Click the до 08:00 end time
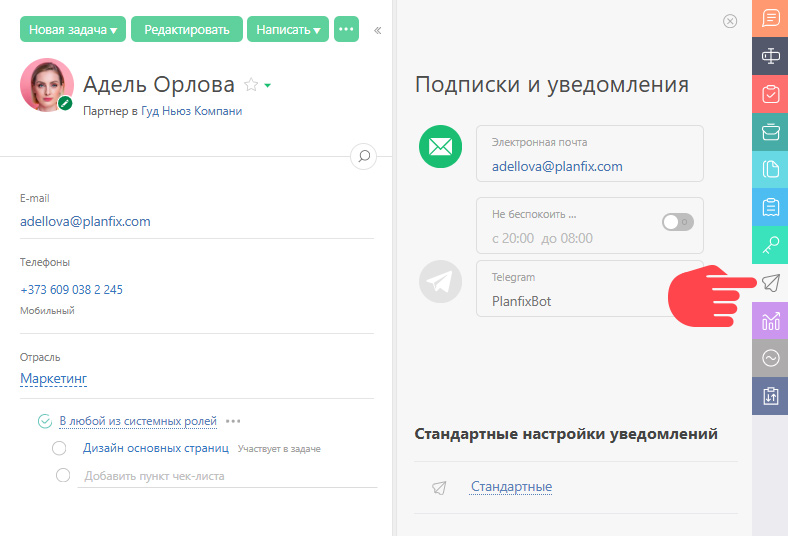This screenshot has width=788, height=536. (x=567, y=238)
